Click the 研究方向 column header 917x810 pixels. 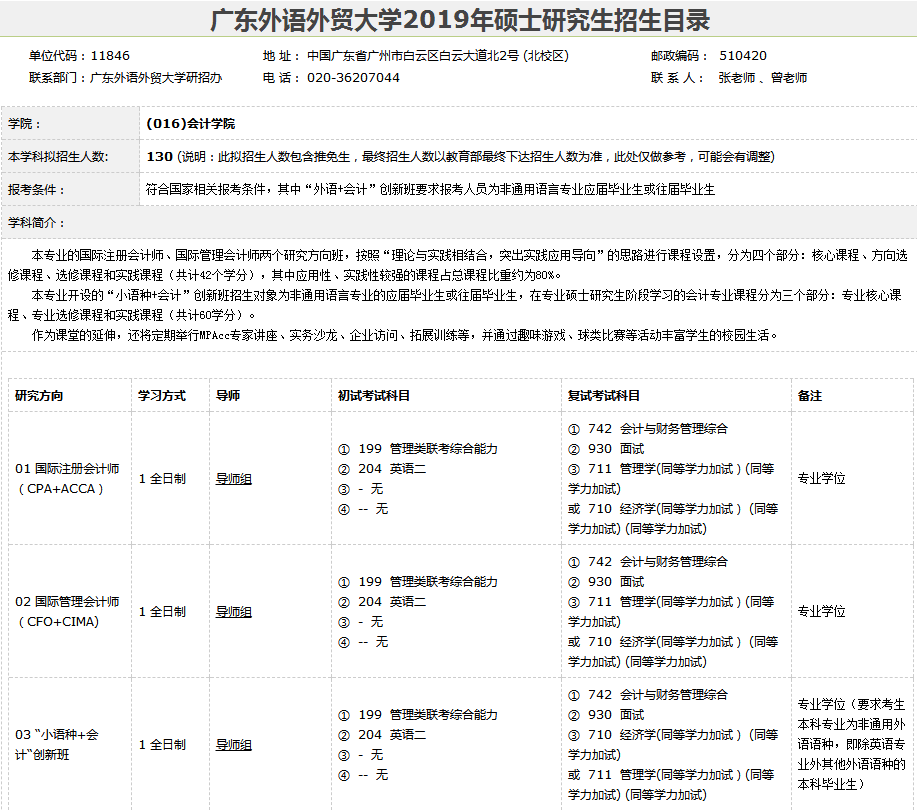click(39, 395)
